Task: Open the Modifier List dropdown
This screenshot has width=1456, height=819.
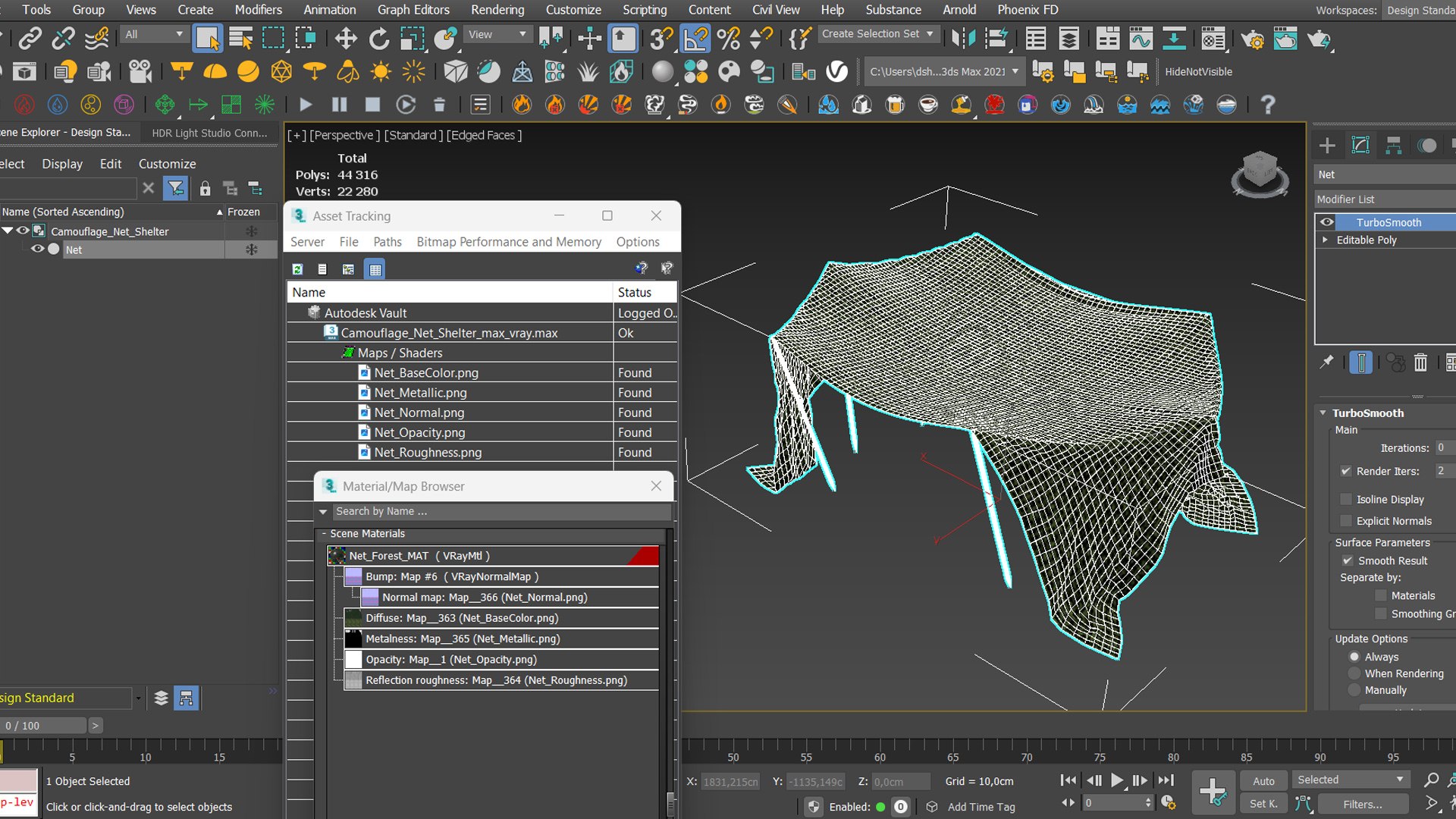Action: click(1385, 199)
